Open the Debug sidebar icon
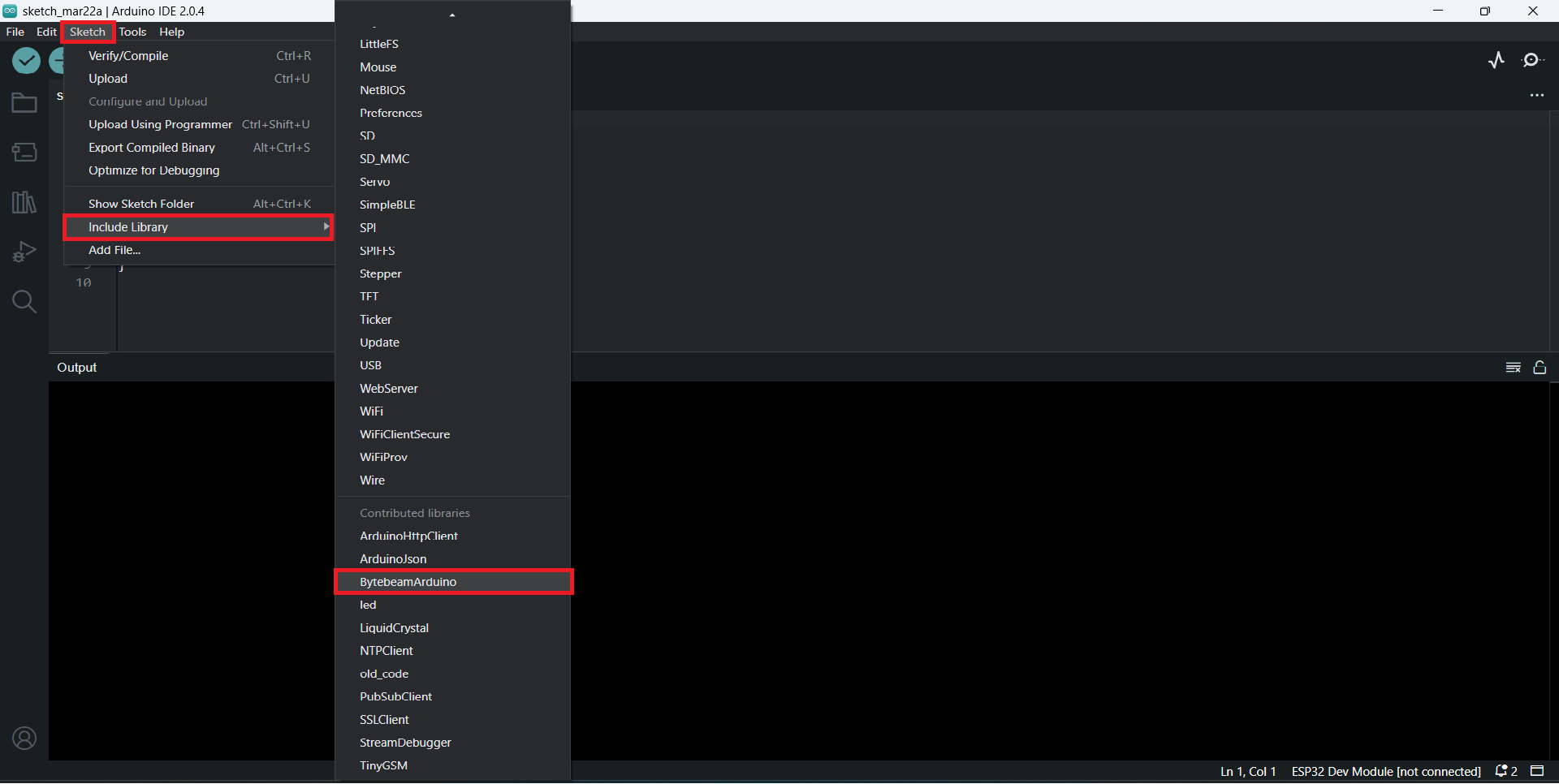The height and width of the screenshot is (784, 1559). coord(24,252)
